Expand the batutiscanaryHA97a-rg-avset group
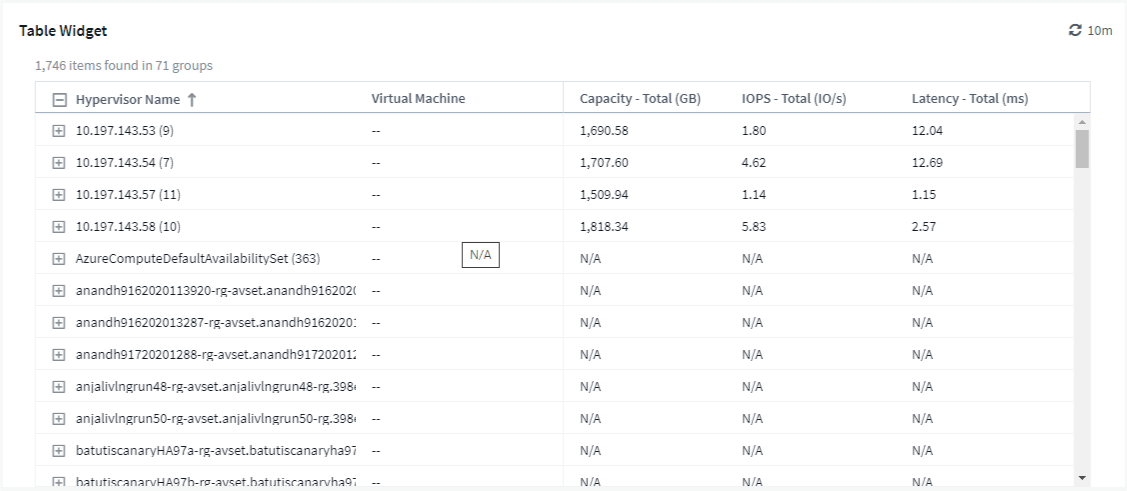The height and width of the screenshot is (491, 1127). 59,450
